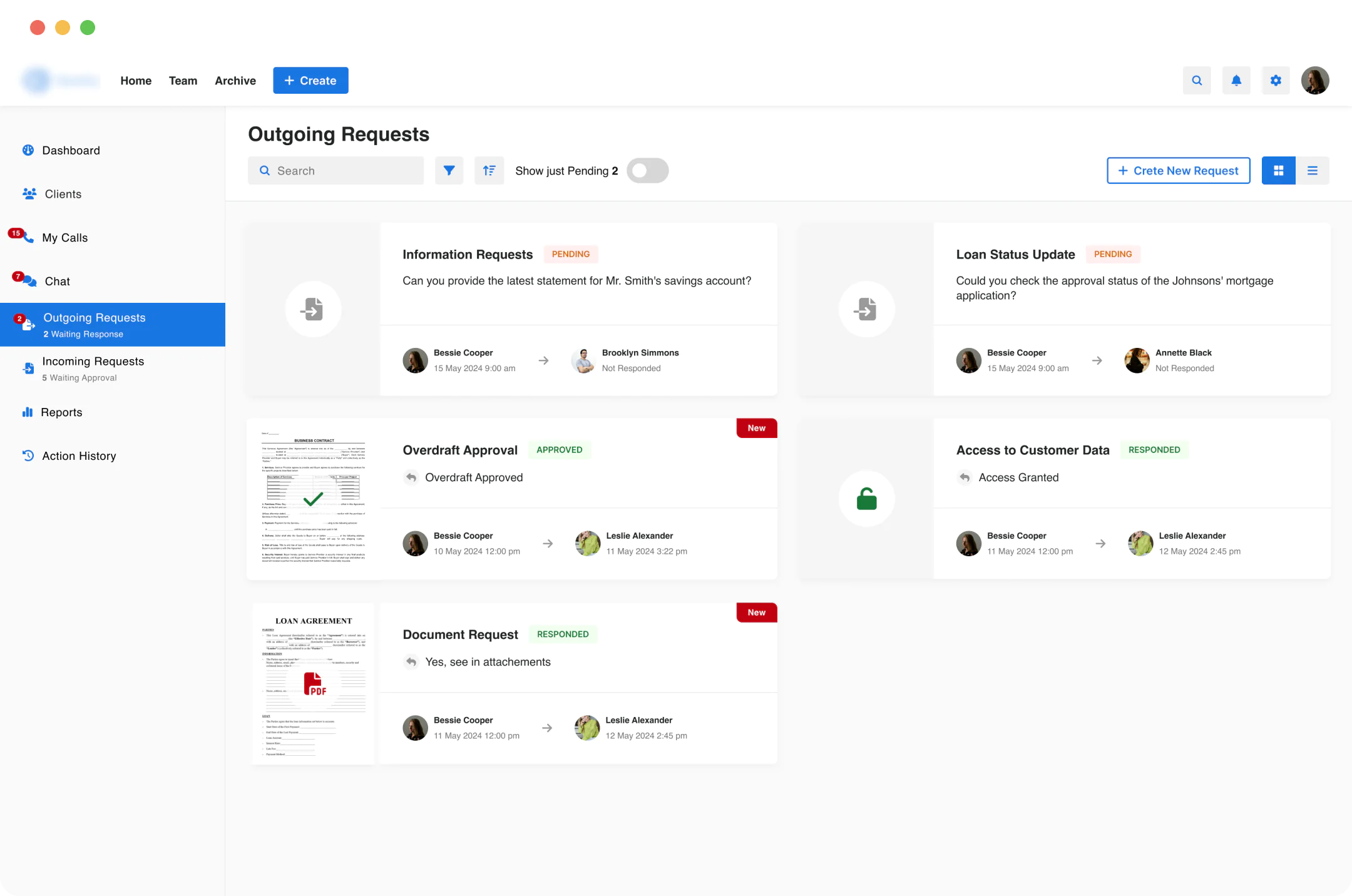
Task: Go to Home menu
Action: (x=136, y=81)
